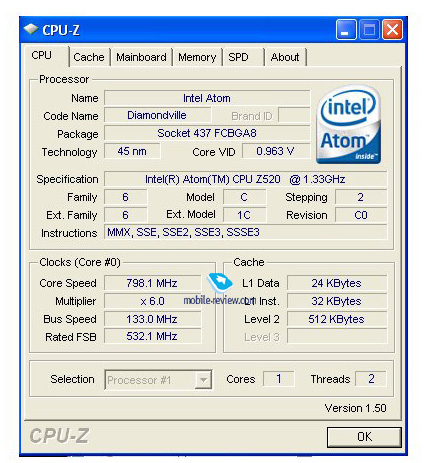
Task: Click the Processor #1 combo box
Action: tap(158, 379)
